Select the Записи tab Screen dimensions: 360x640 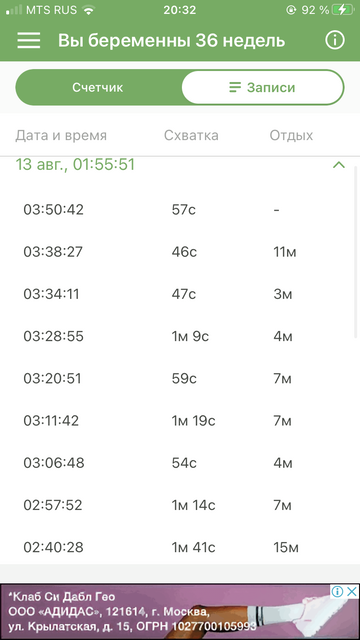(262, 87)
